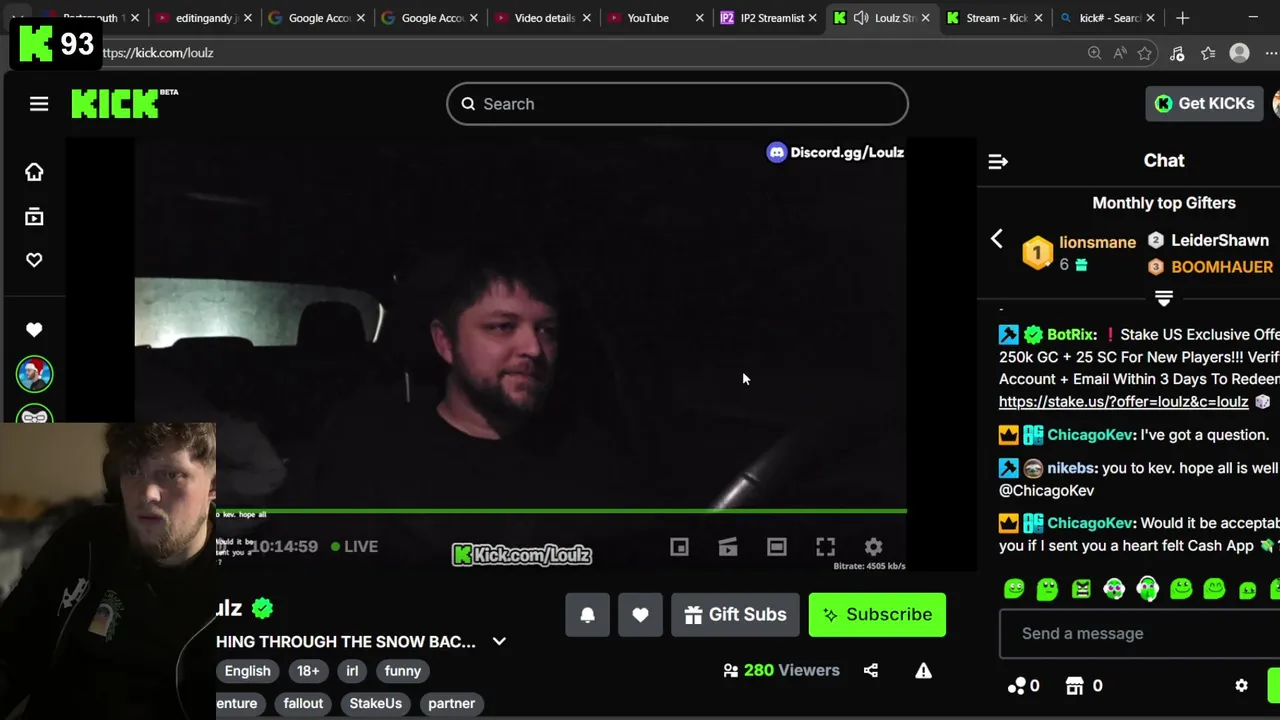Open the stake.us offer link in chat
1280x720 pixels.
click(x=1123, y=402)
